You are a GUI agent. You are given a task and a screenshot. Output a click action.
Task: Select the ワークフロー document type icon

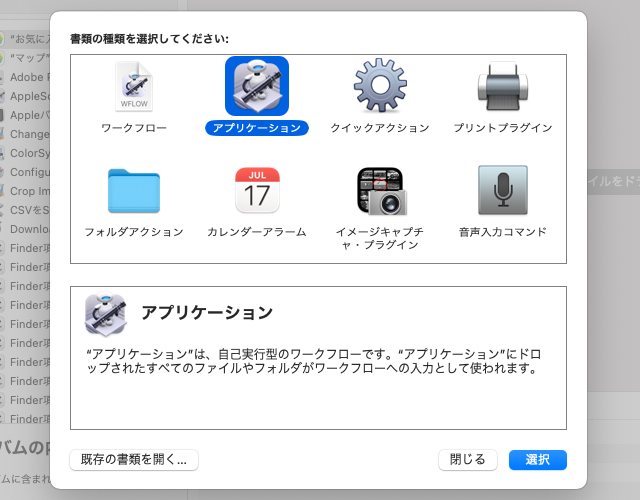[x=134, y=87]
